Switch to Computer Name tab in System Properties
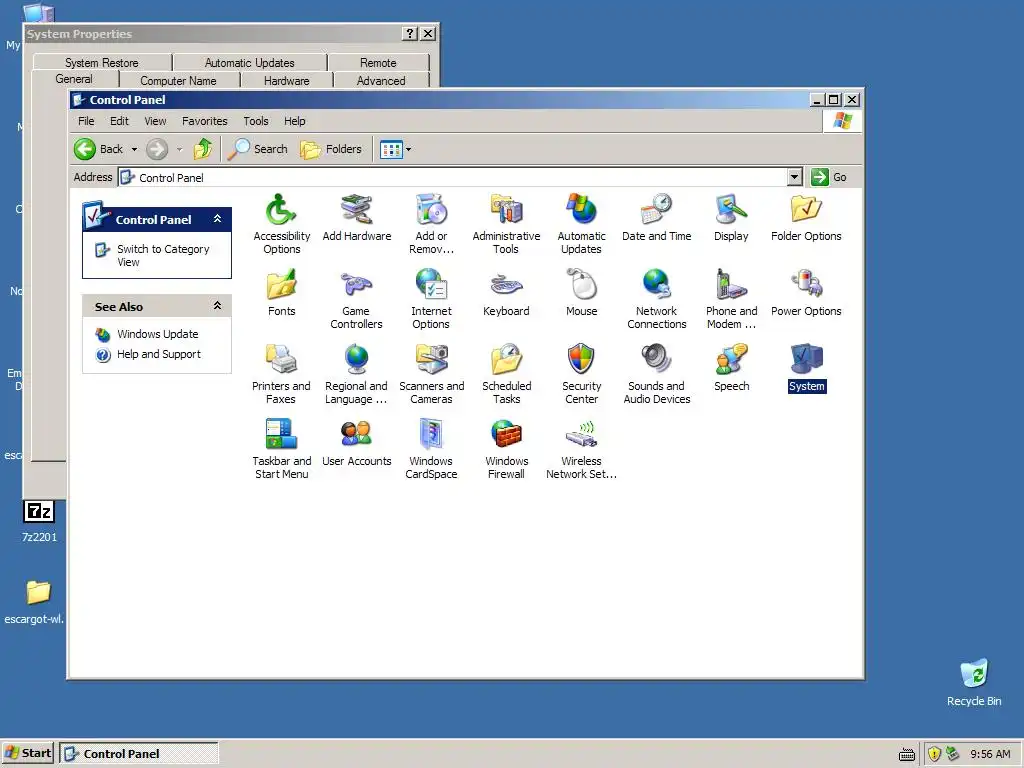The height and width of the screenshot is (768, 1024). tap(178, 80)
